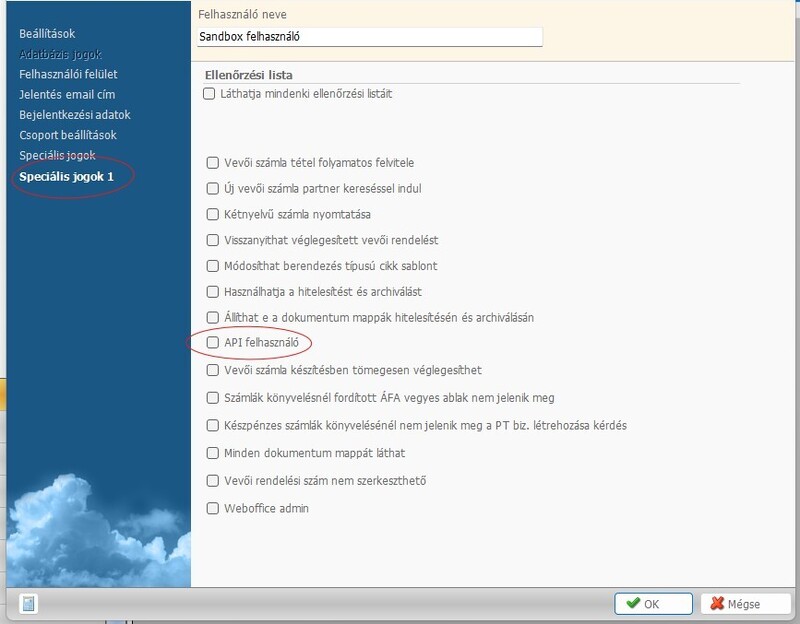Open Bejelentkezési adatok in the sidebar

pyautogui.click(x=75, y=115)
